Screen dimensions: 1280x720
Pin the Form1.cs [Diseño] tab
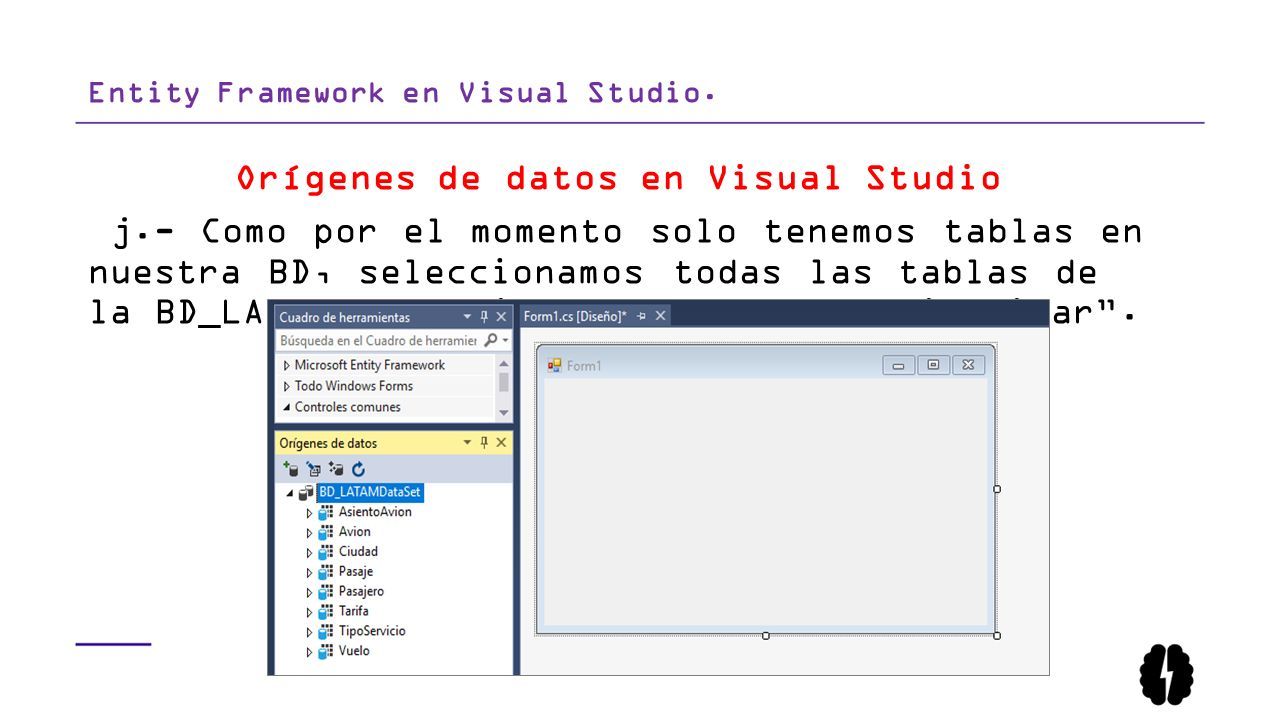point(642,316)
